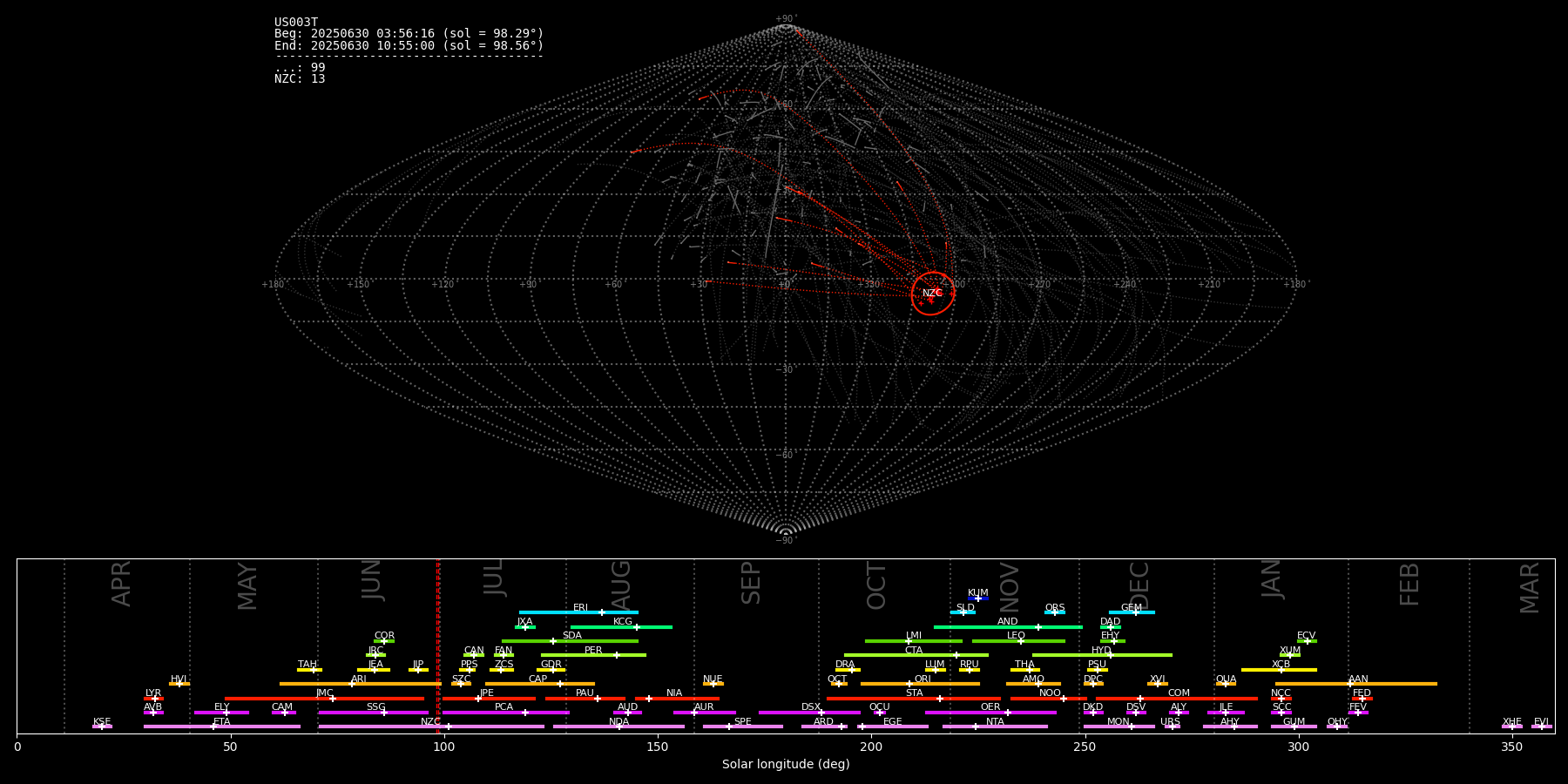Viewport: 1568px width, 784px height.
Task: Click the COR shower label
Action: pos(384,636)
